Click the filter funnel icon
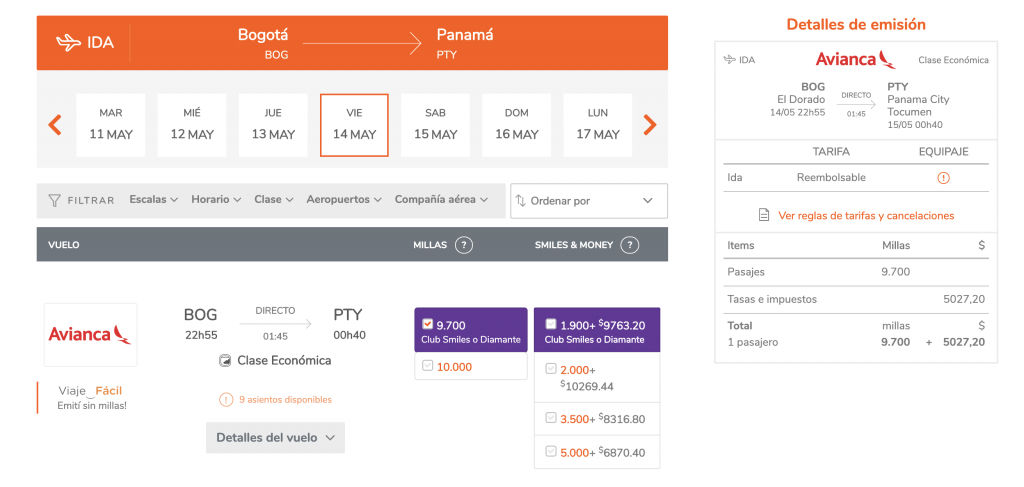Viewport: 1024px width, 487px height. click(x=55, y=200)
